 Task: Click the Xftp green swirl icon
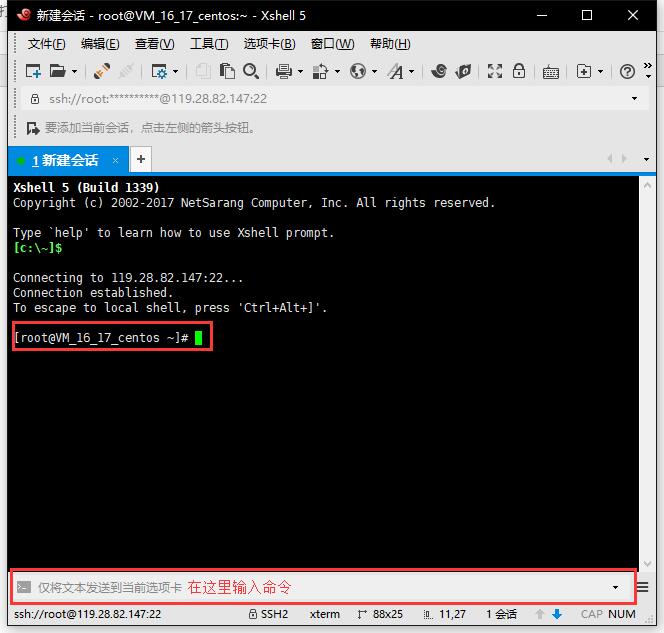(463, 71)
